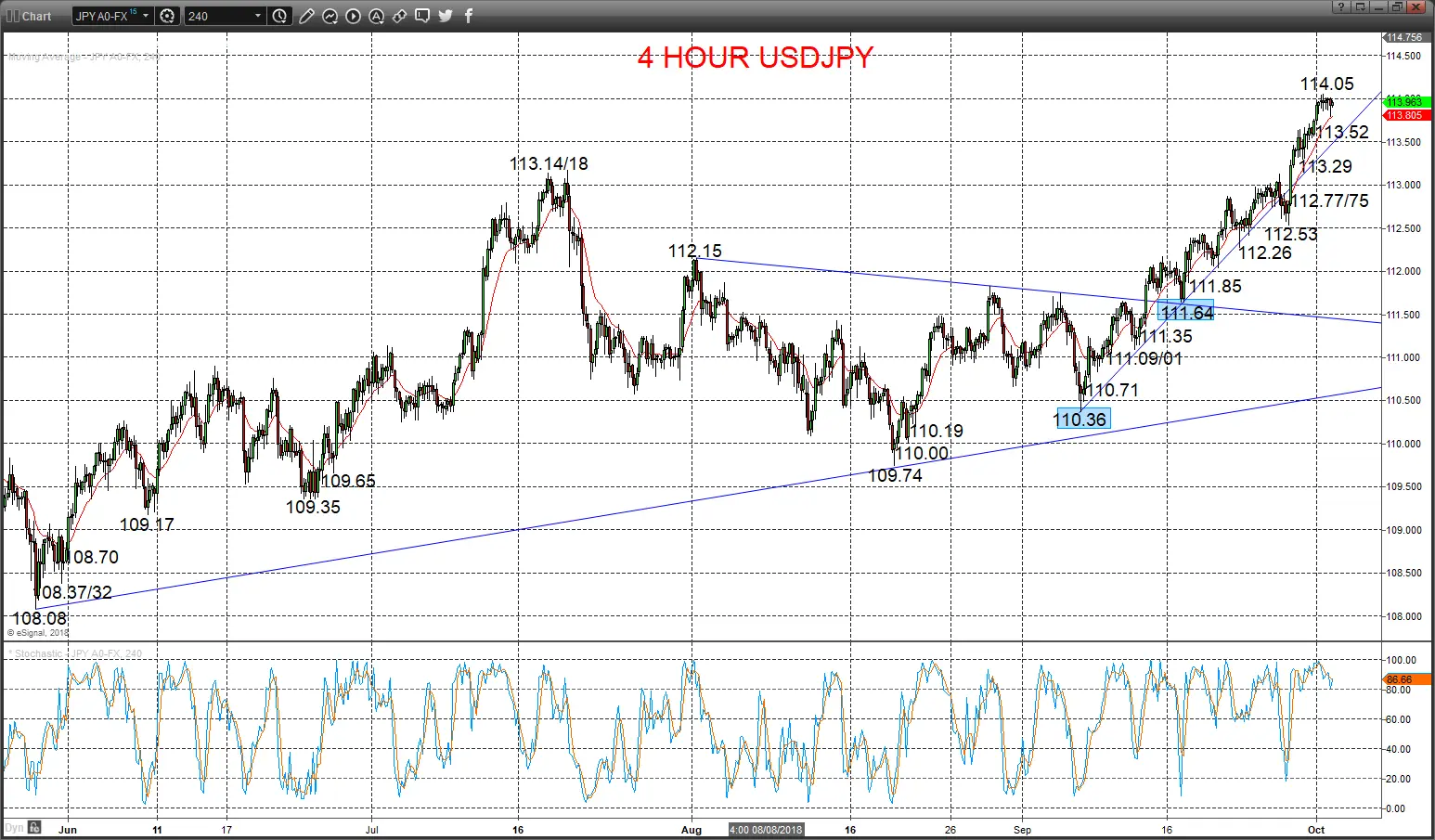The width and height of the screenshot is (1435, 840).
Task: Open the alerts circled-A icon
Action: pos(376,16)
